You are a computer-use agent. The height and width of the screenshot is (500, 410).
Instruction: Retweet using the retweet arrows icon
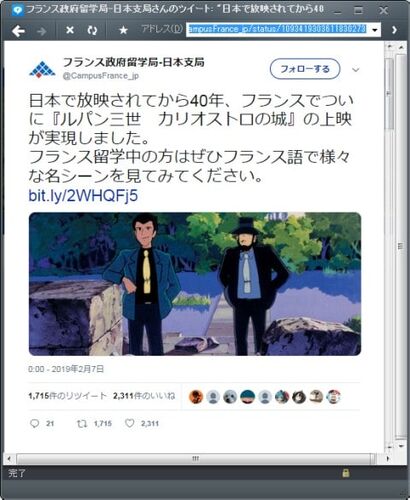click(x=82, y=424)
